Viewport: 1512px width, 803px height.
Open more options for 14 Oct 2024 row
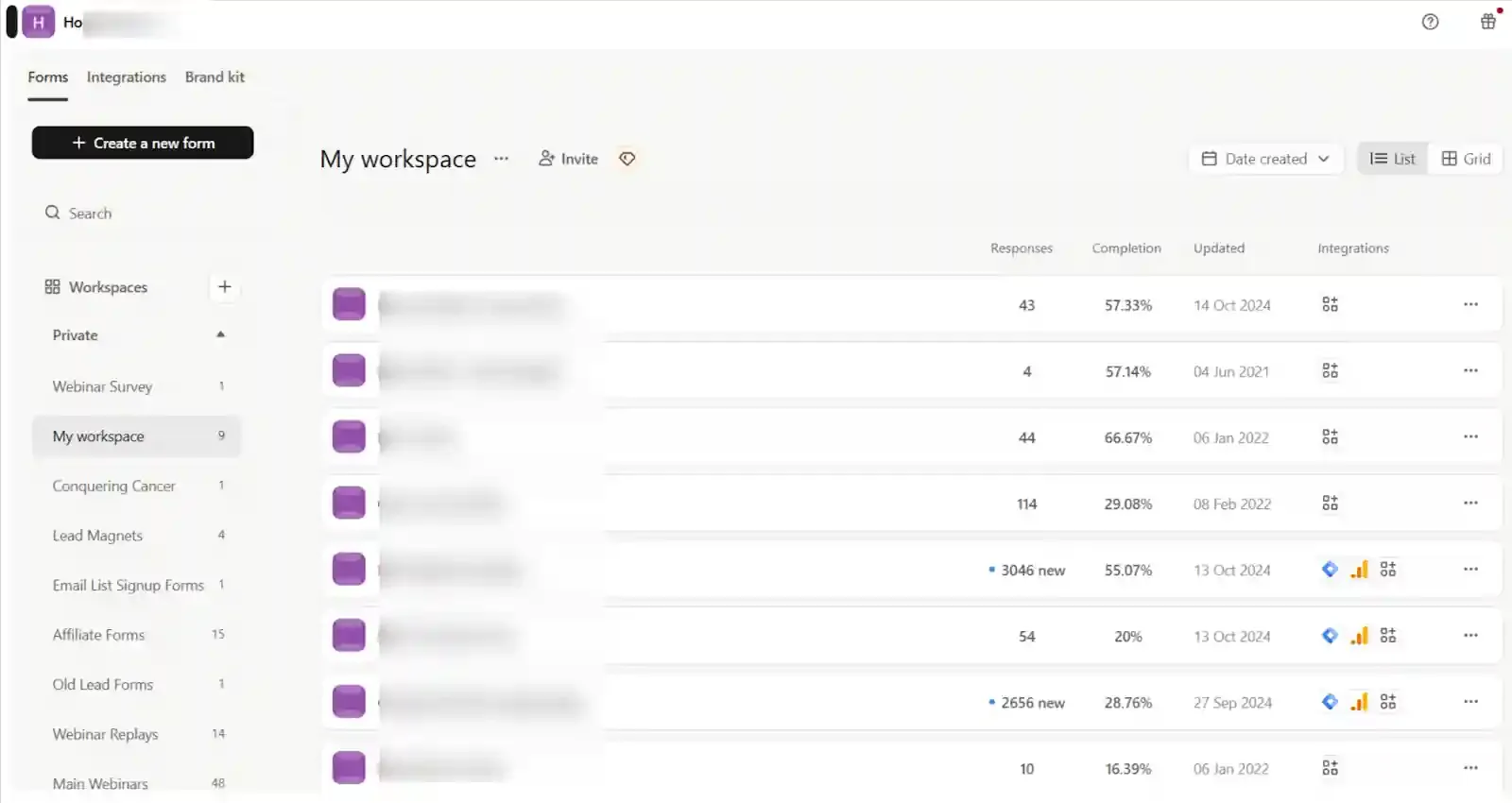click(x=1470, y=304)
